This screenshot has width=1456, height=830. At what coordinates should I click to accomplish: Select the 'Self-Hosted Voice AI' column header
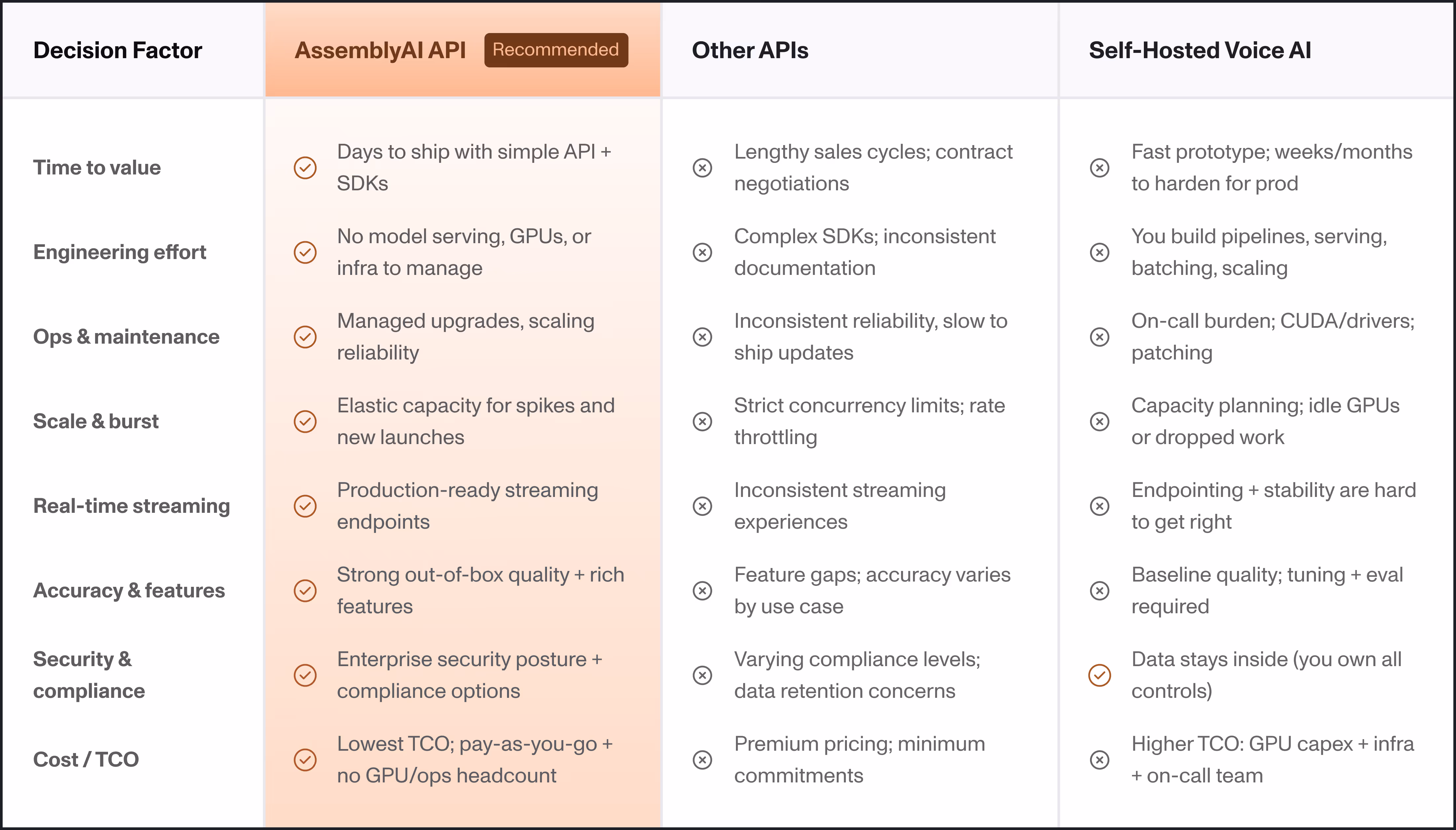click(1200, 50)
